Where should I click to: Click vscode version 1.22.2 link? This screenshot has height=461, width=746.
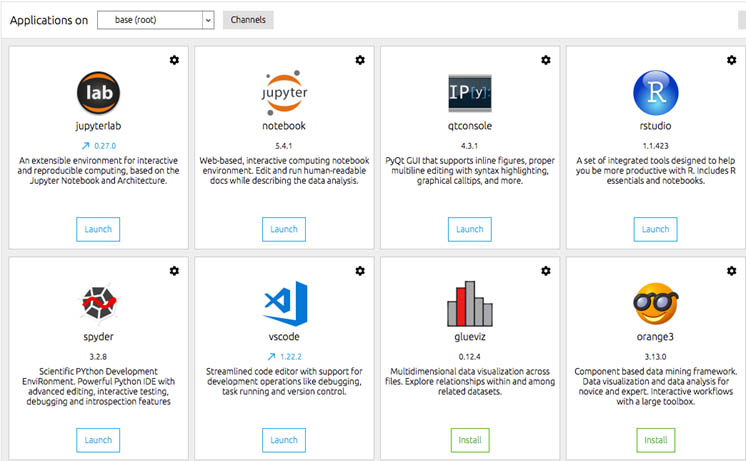[291, 356]
